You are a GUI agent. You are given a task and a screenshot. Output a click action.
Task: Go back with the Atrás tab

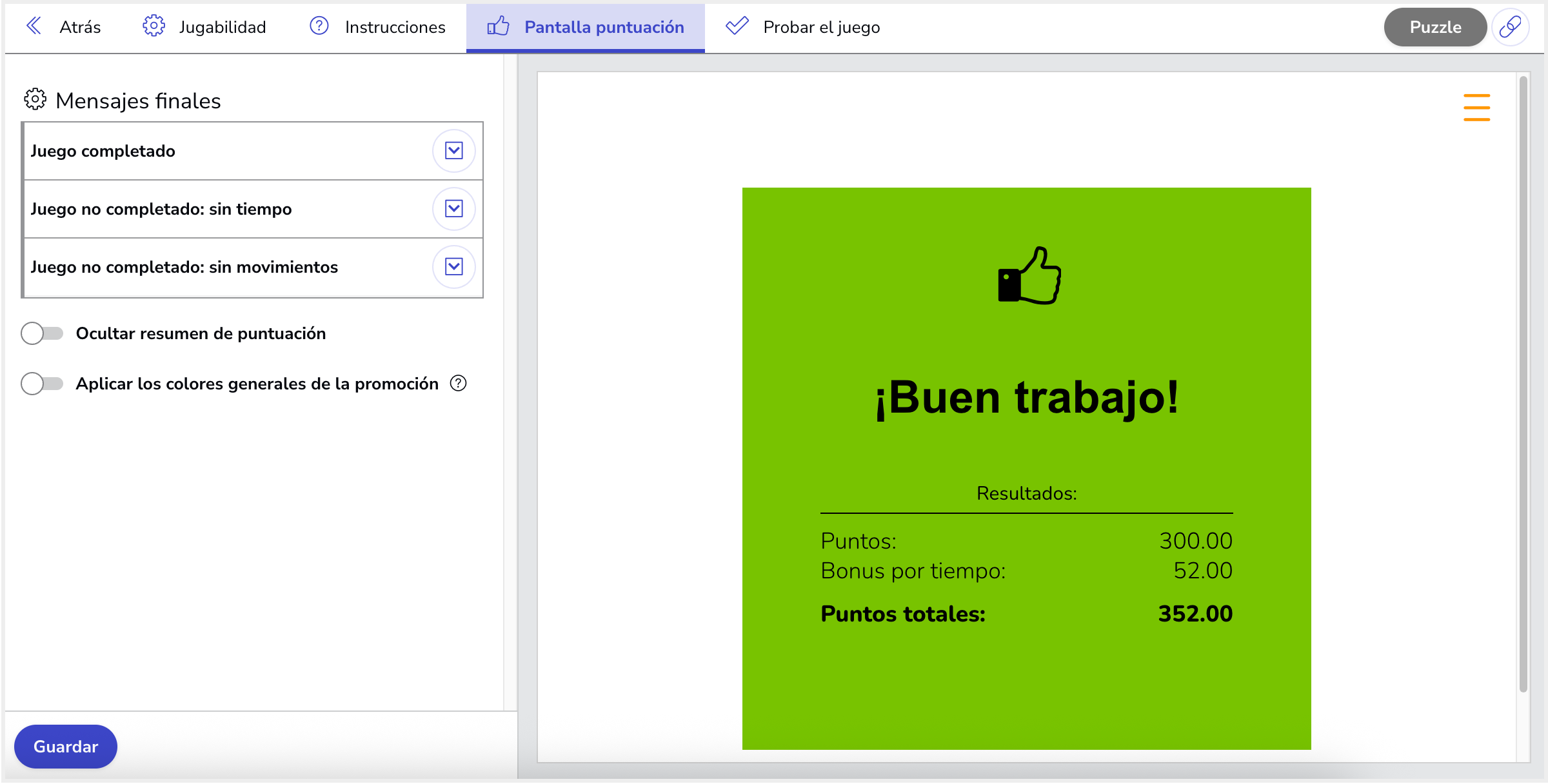point(63,27)
